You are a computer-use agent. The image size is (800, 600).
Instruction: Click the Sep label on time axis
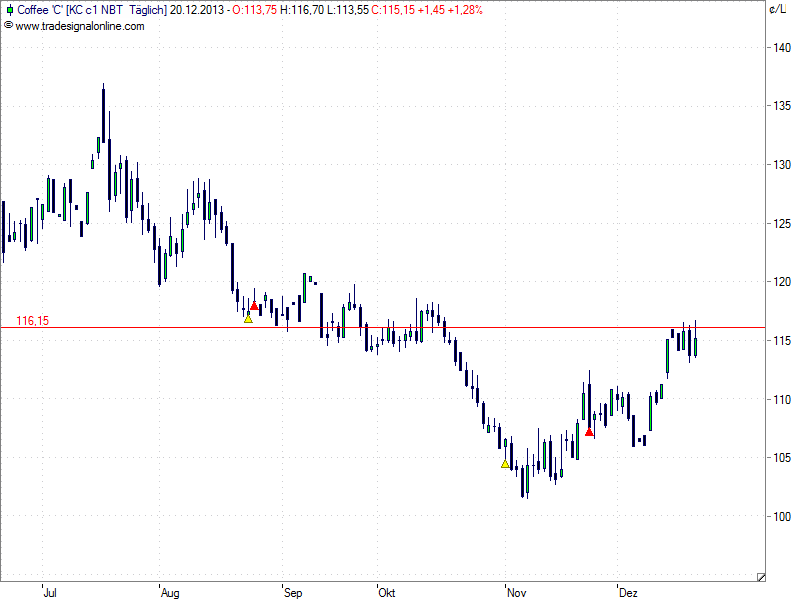coord(293,593)
